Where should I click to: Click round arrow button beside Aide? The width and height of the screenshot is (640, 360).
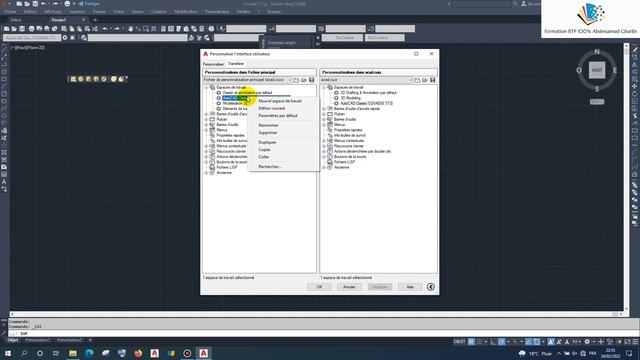click(431, 287)
